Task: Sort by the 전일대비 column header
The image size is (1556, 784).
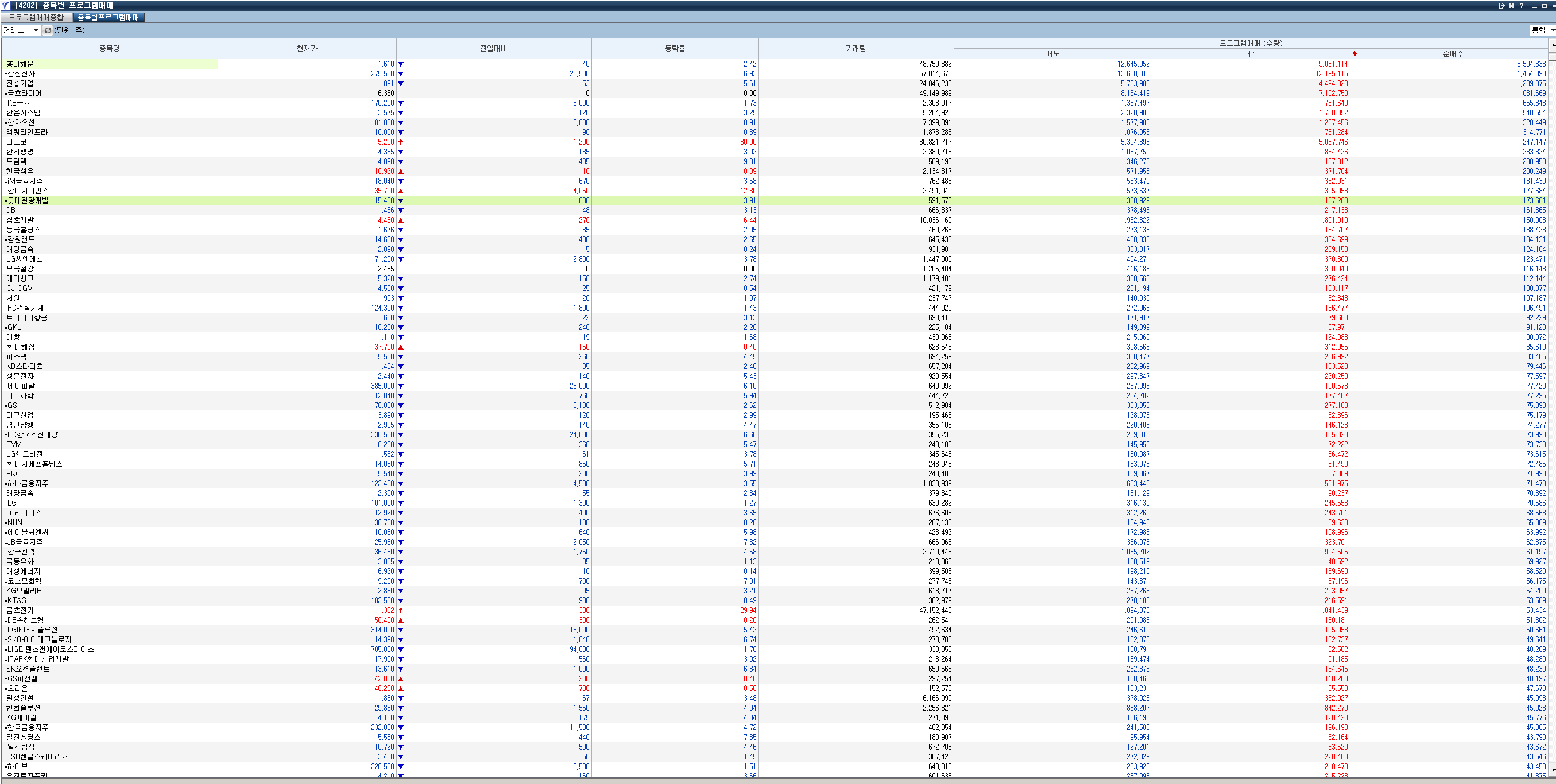Action: [x=493, y=48]
